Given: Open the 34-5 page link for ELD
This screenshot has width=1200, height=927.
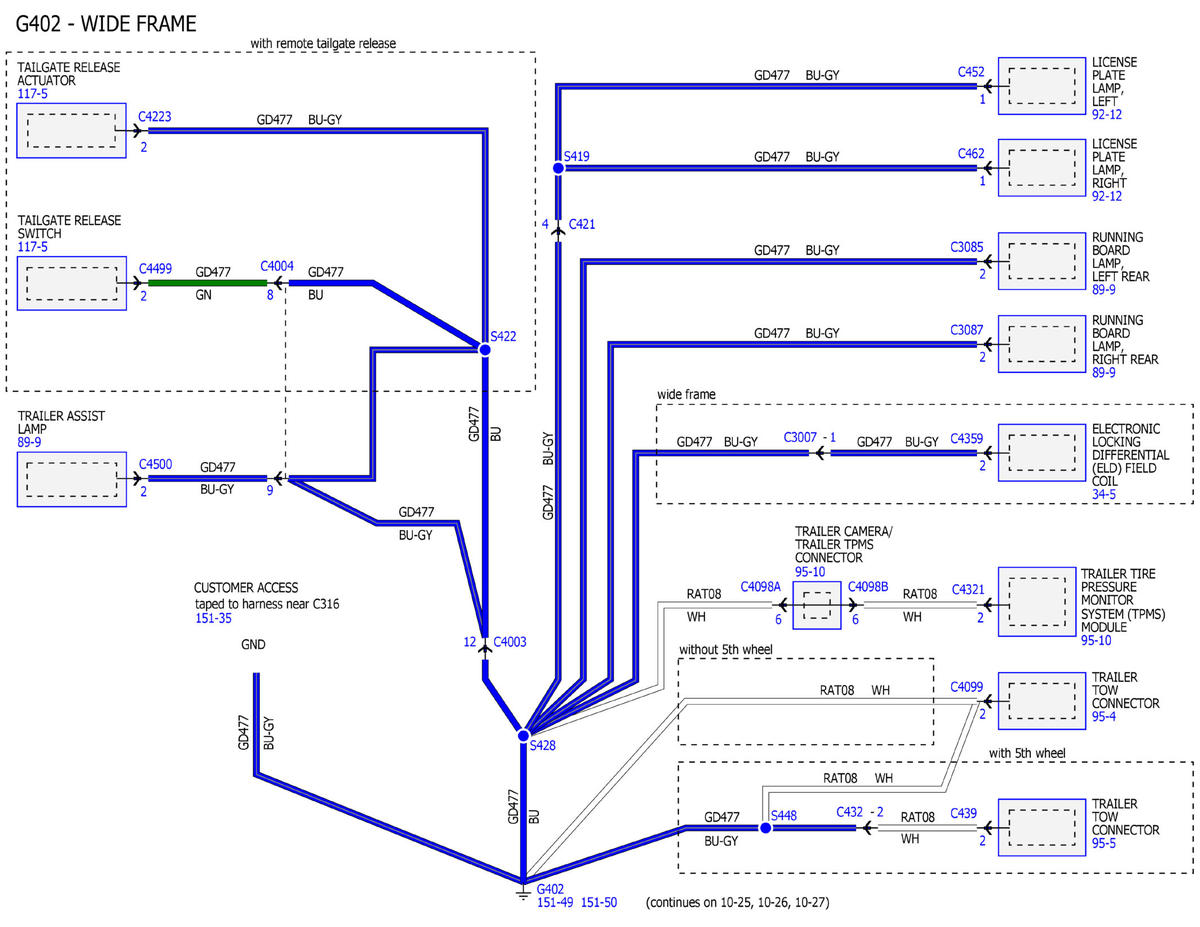Looking at the screenshot, I should 1104,494.
